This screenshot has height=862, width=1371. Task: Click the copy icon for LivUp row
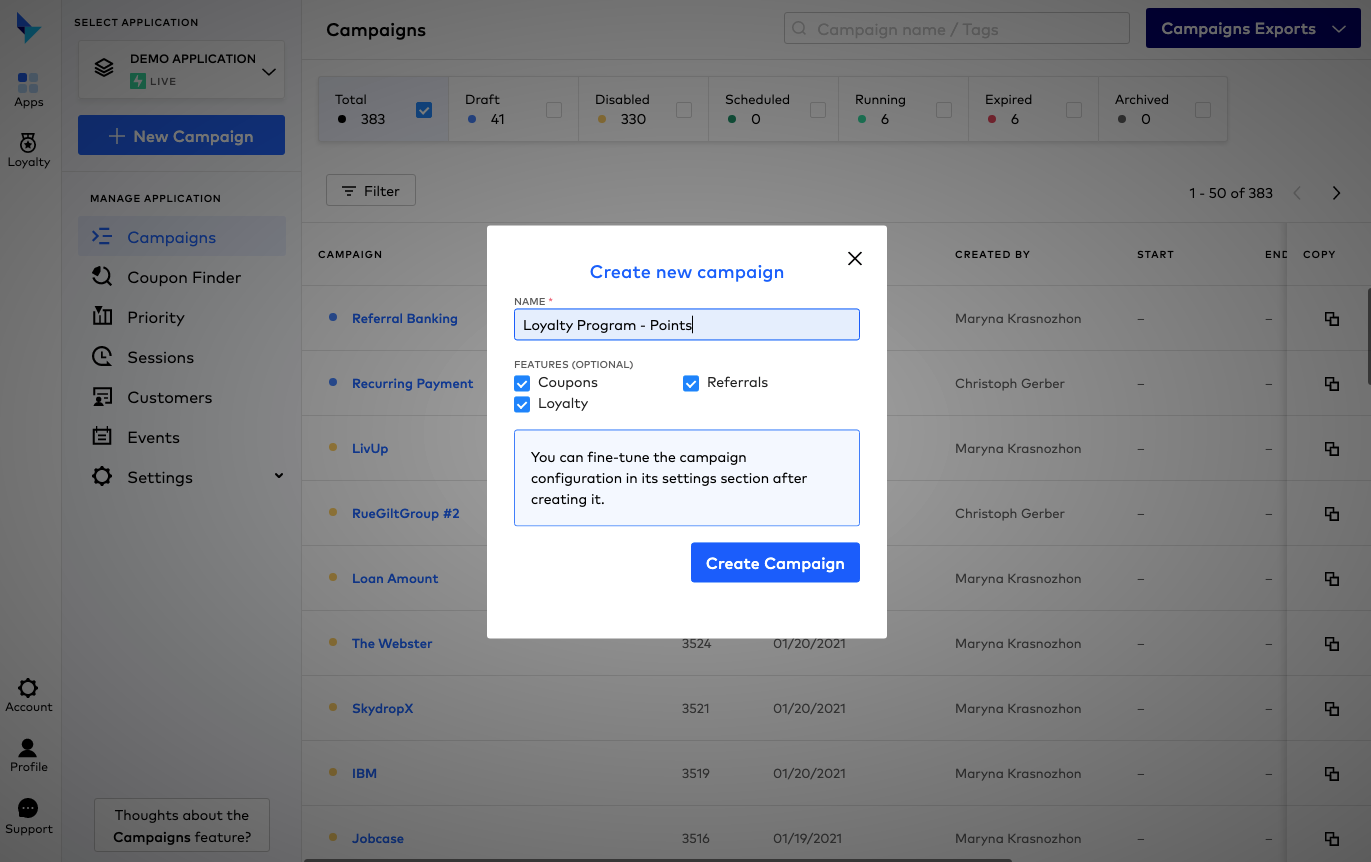click(1331, 449)
